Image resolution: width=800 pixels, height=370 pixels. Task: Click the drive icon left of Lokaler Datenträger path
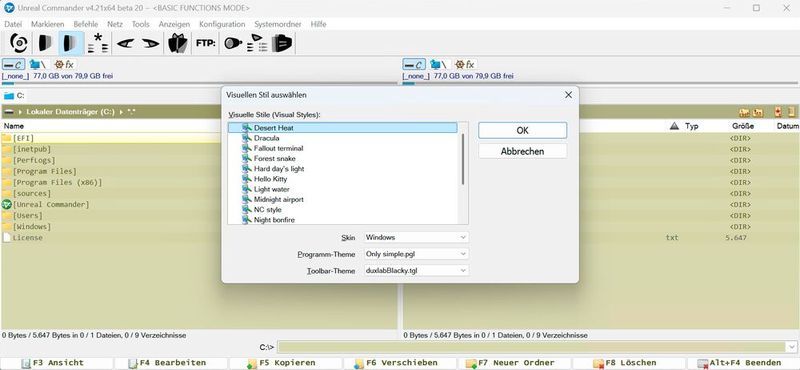pos(9,112)
